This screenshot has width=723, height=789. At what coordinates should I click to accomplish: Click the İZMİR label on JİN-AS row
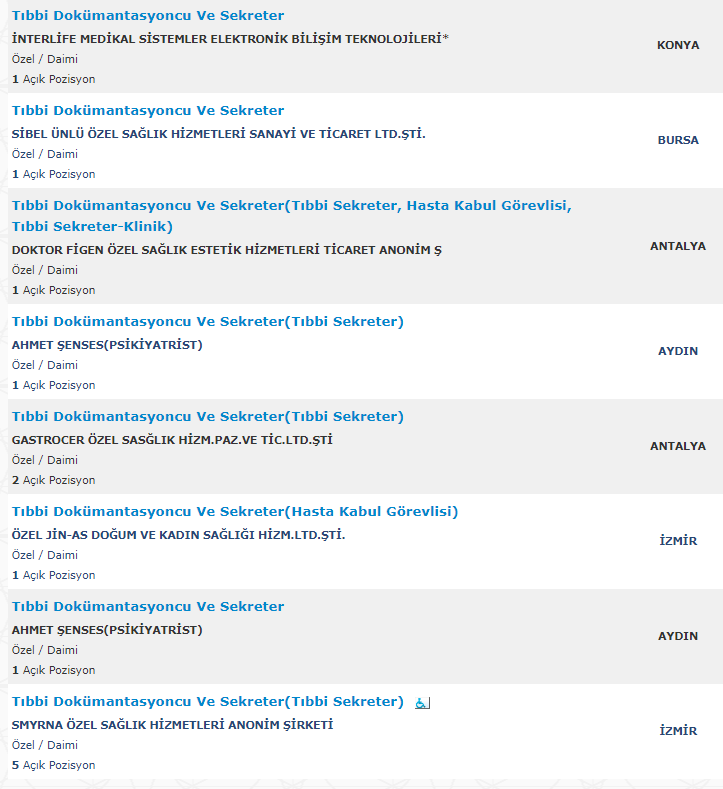coord(678,541)
